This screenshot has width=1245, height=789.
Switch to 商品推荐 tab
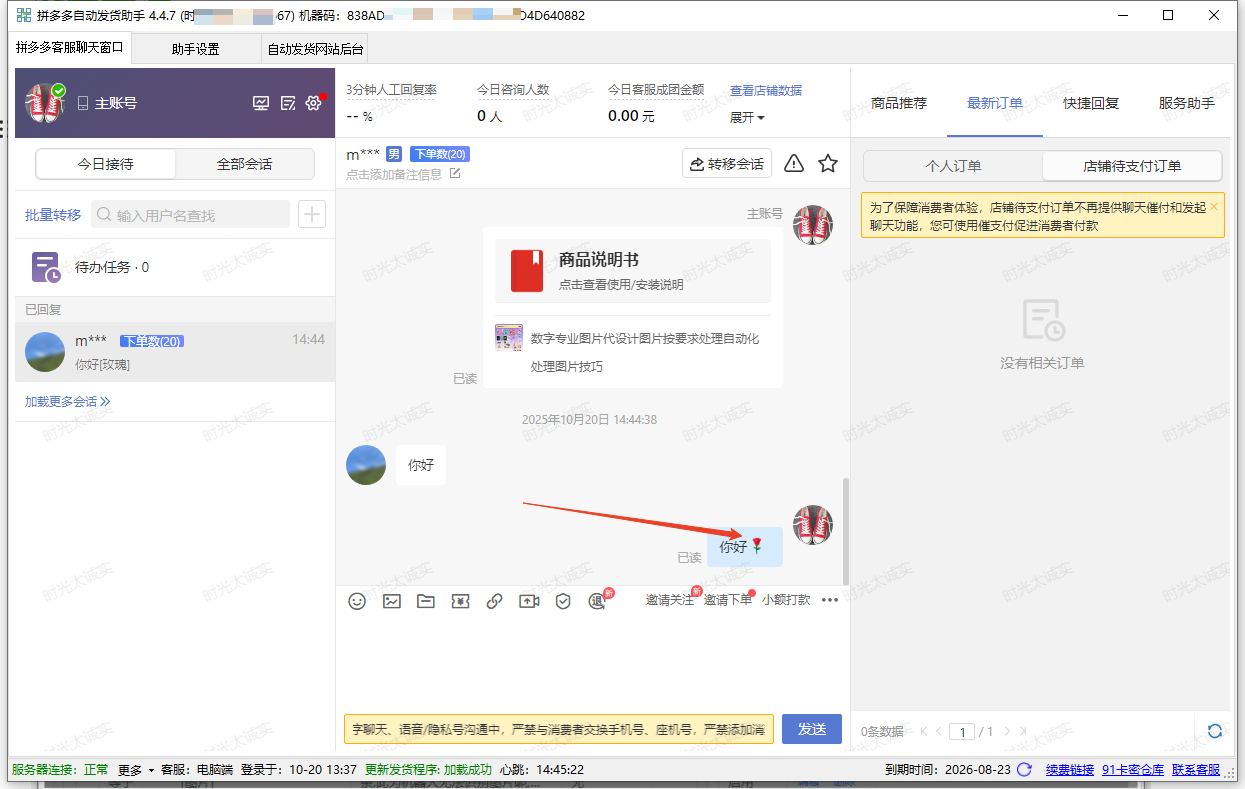coord(899,103)
